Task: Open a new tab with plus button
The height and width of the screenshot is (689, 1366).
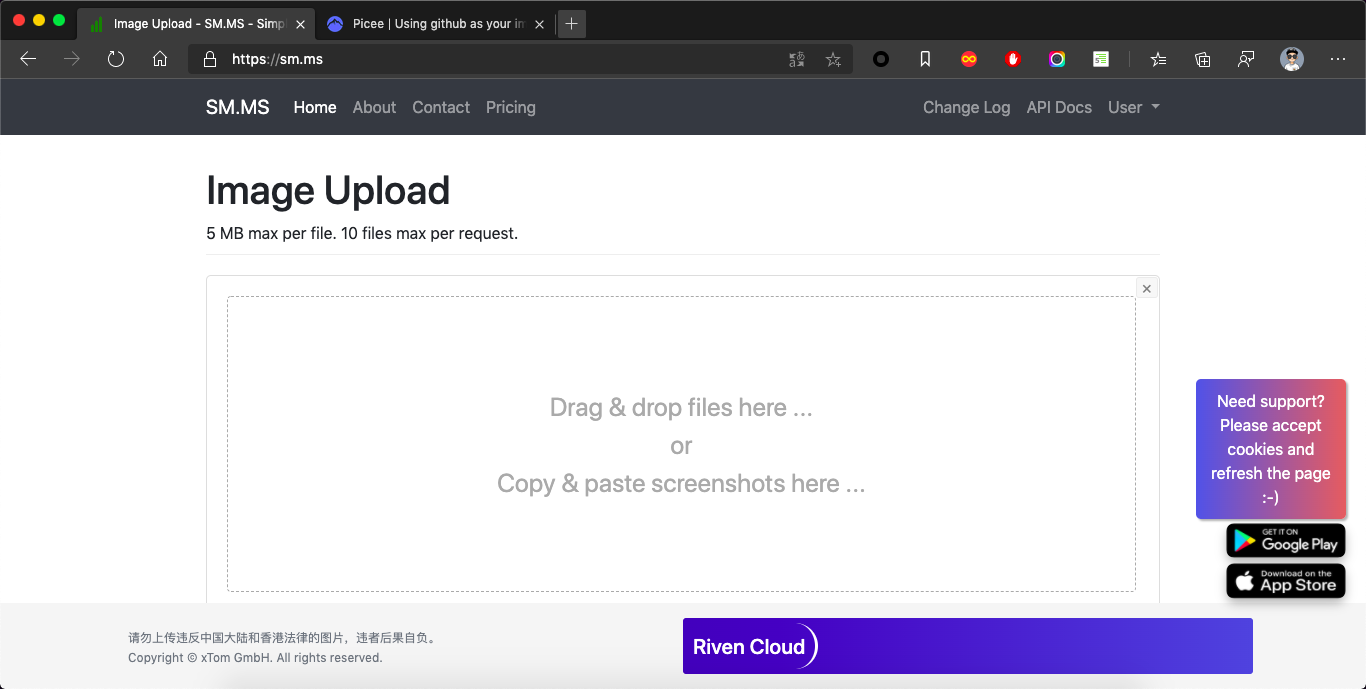Action: click(x=571, y=23)
